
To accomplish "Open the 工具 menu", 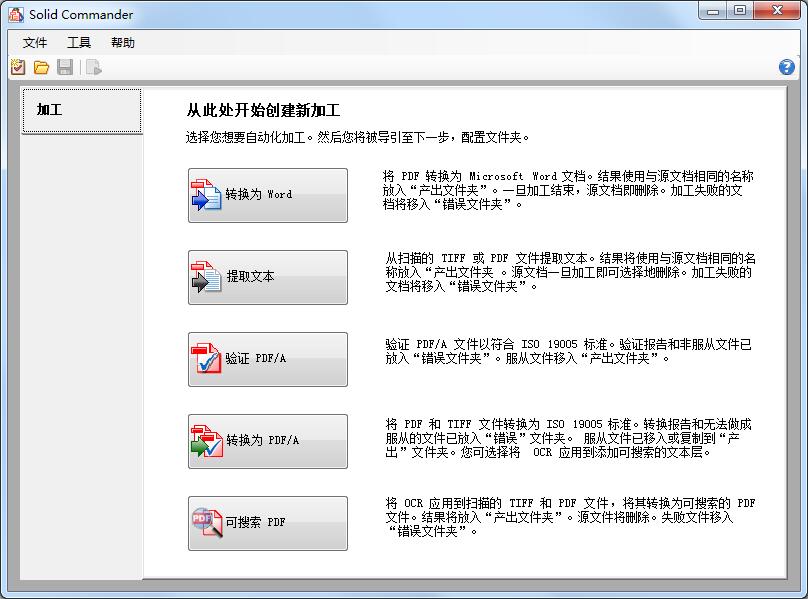I will tap(79, 43).
